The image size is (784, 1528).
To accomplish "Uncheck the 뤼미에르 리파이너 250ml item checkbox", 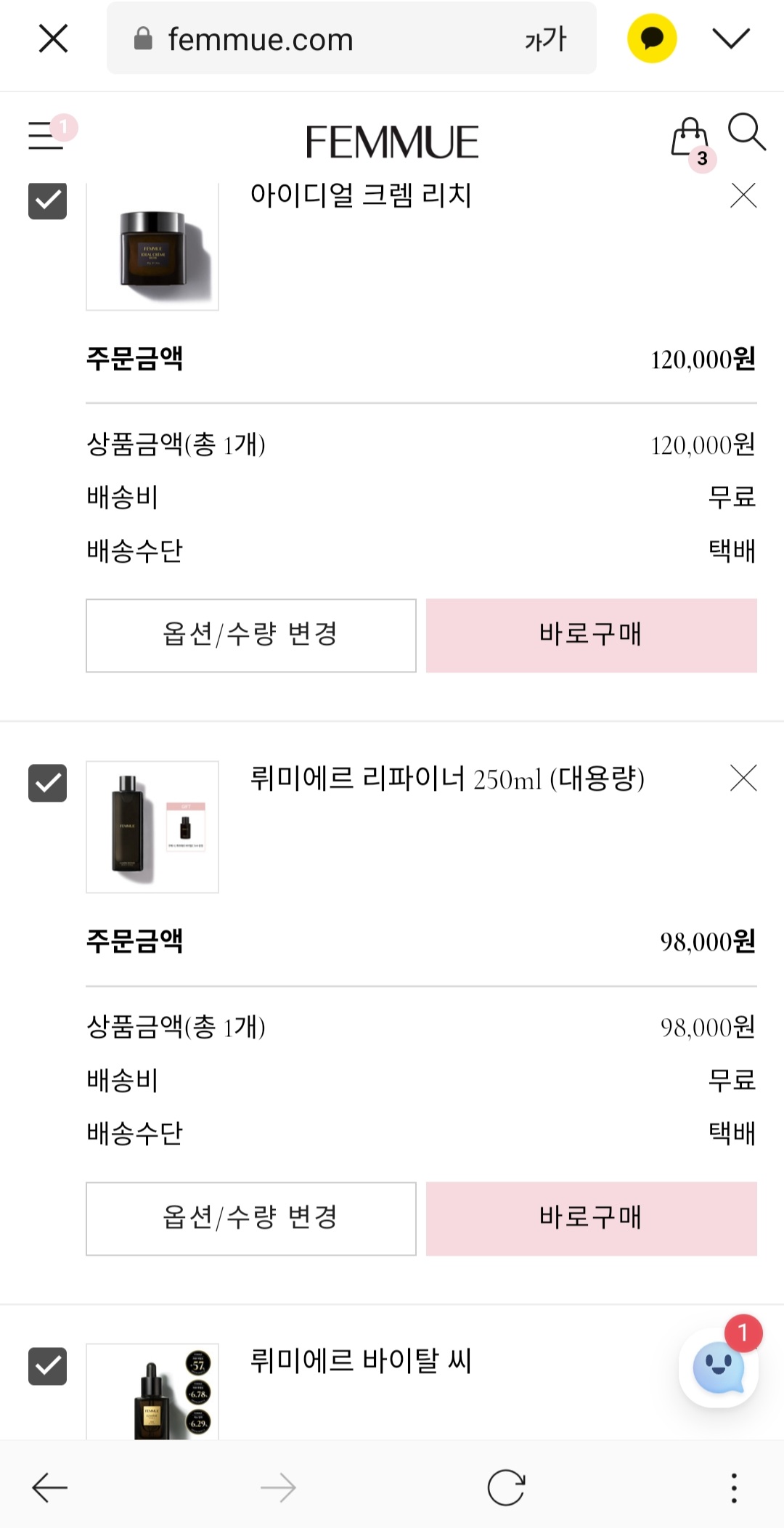I will point(47,783).
